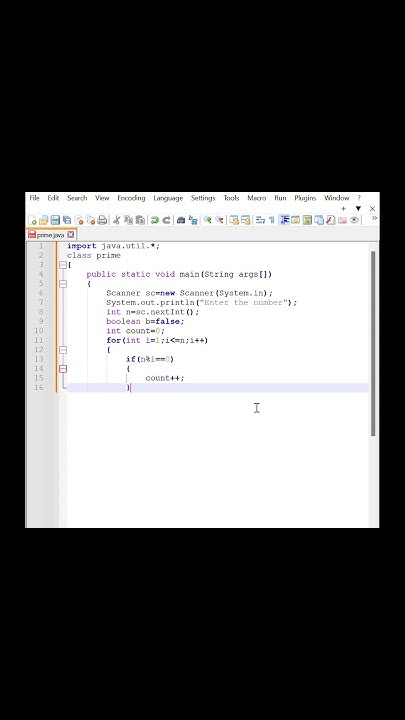
Task: Collapse the red if-block fold marker on line 14
Action: click(63, 369)
